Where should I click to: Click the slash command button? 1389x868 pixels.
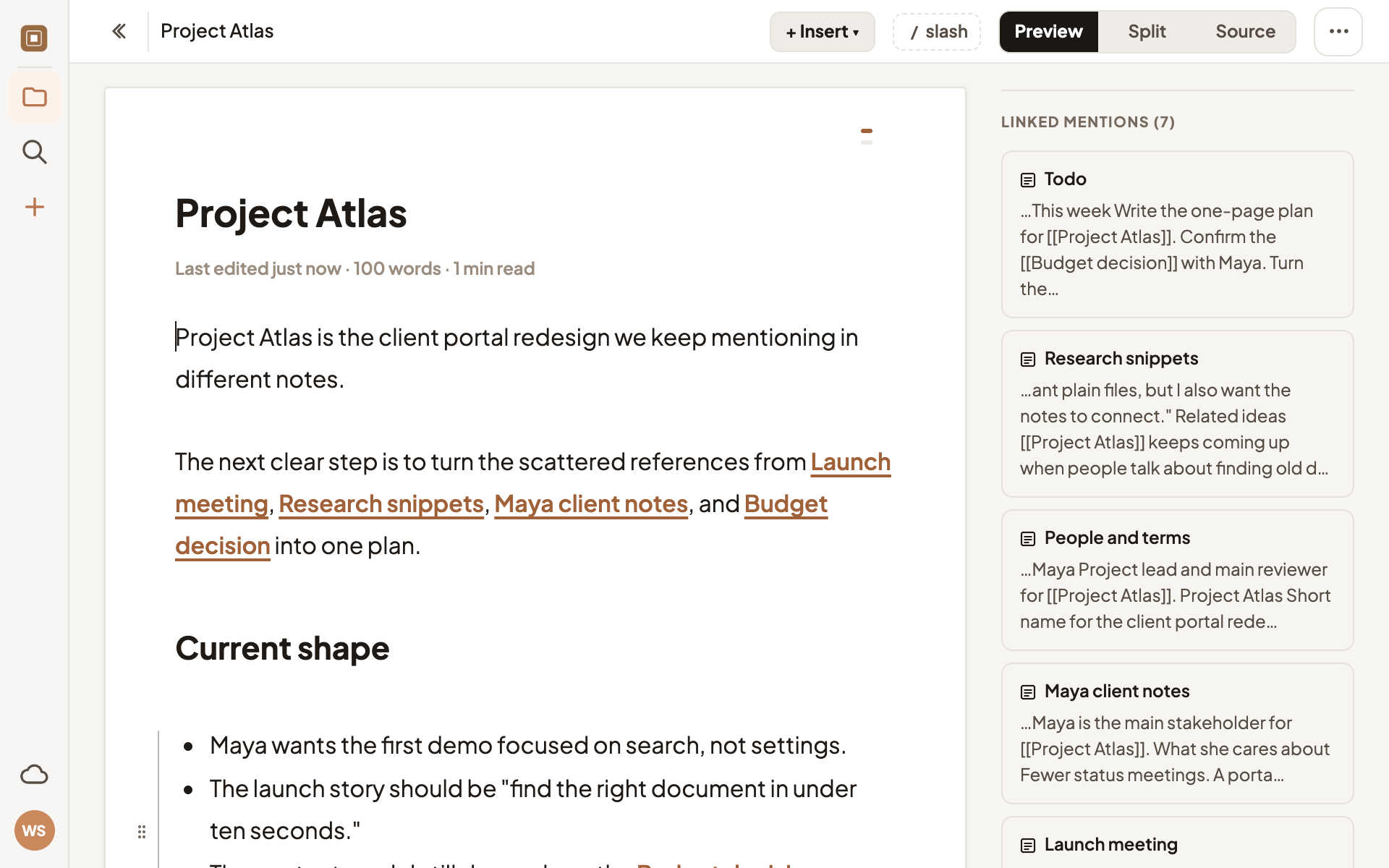[937, 32]
